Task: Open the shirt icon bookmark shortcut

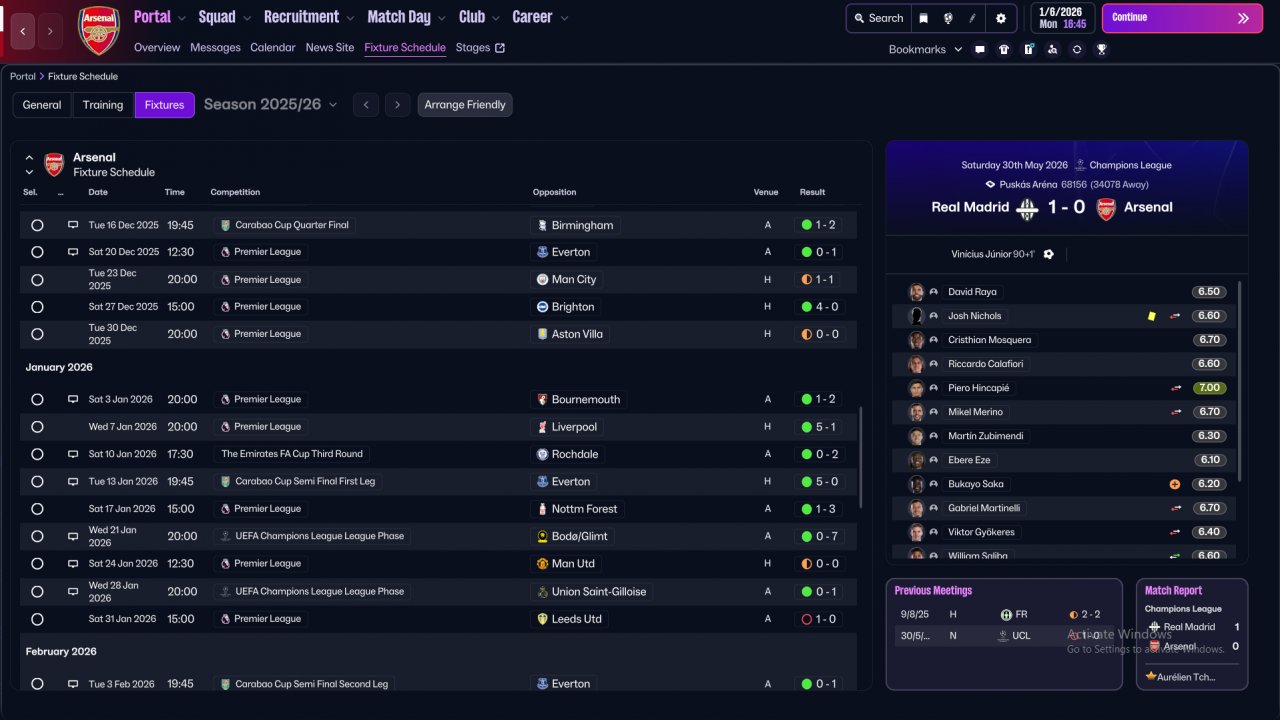Action: [1004, 49]
